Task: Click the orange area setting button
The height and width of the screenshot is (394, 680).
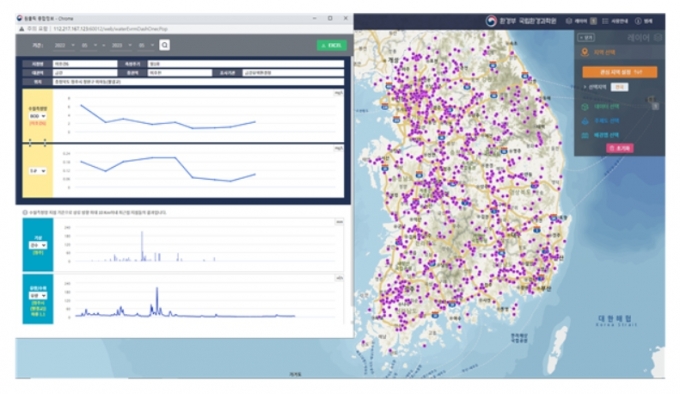Action: click(619, 72)
